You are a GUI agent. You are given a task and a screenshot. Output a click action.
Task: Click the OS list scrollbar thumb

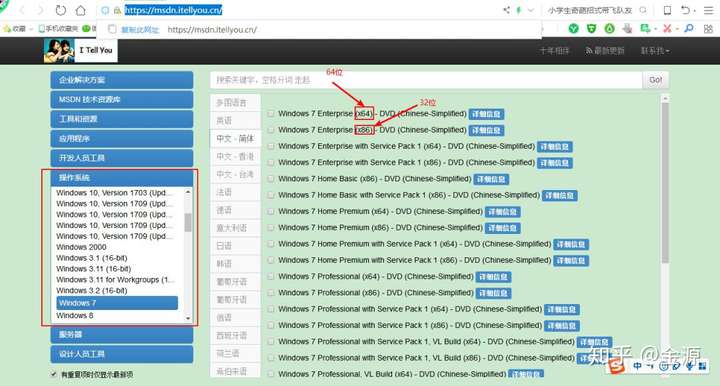[x=188, y=223]
